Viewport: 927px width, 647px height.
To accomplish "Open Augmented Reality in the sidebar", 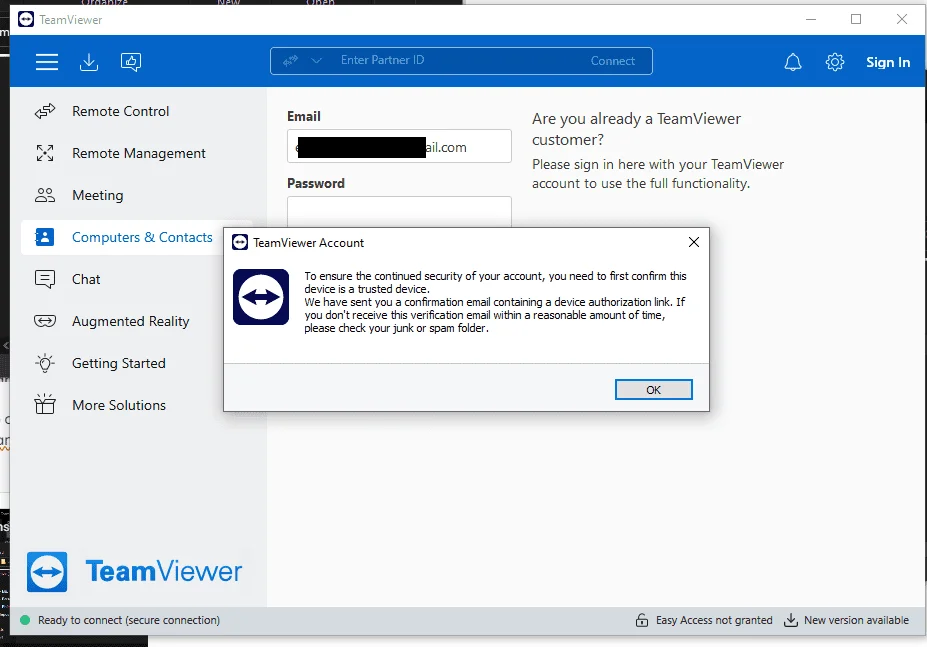I will (137, 321).
